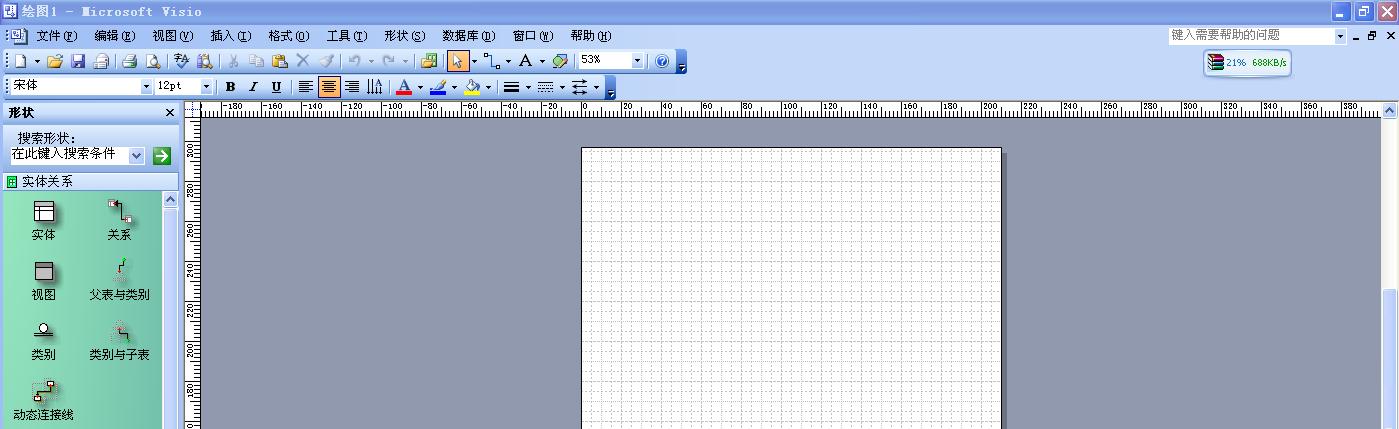
Task: Click the Print icon
Action: [129, 61]
